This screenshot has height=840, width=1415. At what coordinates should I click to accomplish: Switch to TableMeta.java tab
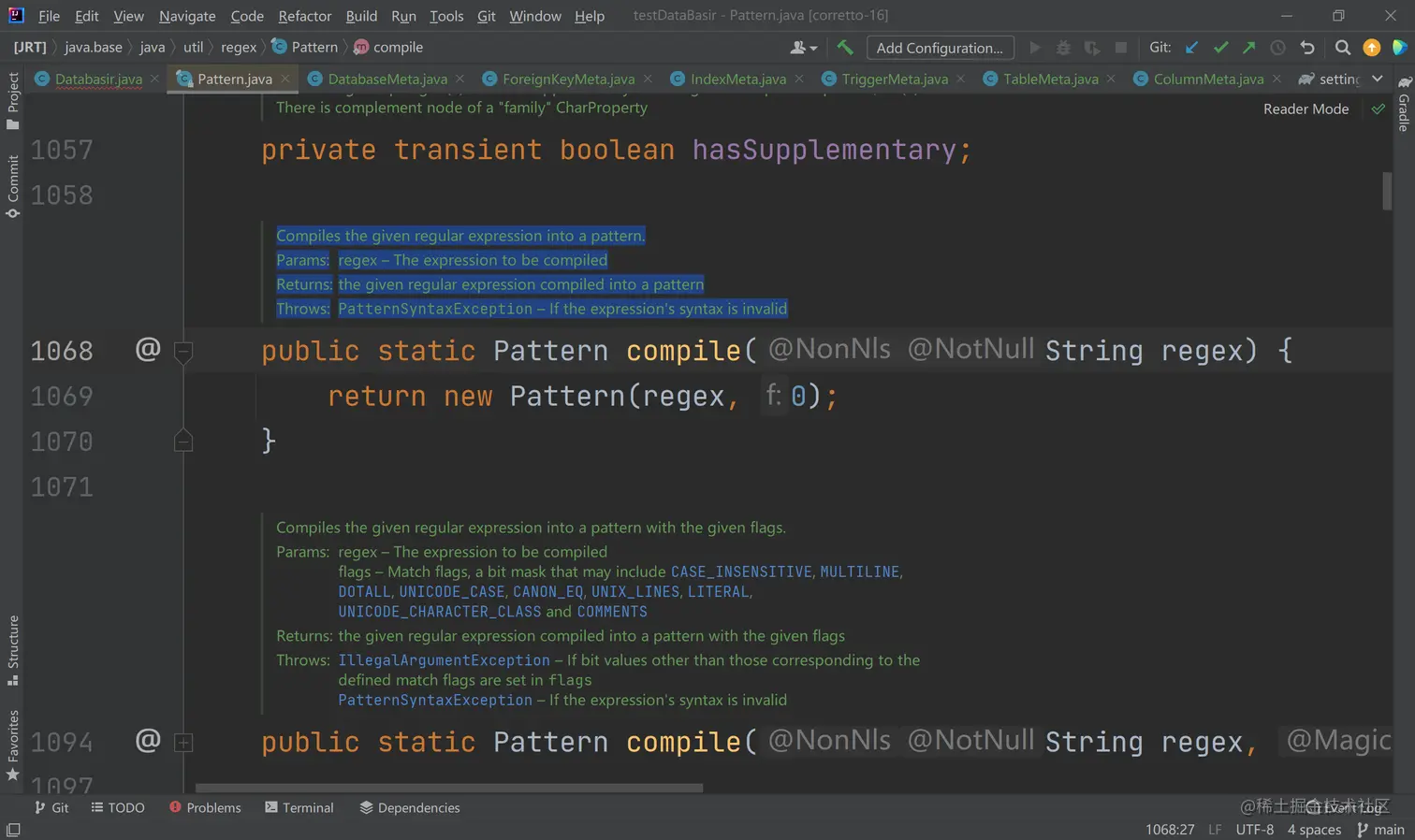[1050, 79]
